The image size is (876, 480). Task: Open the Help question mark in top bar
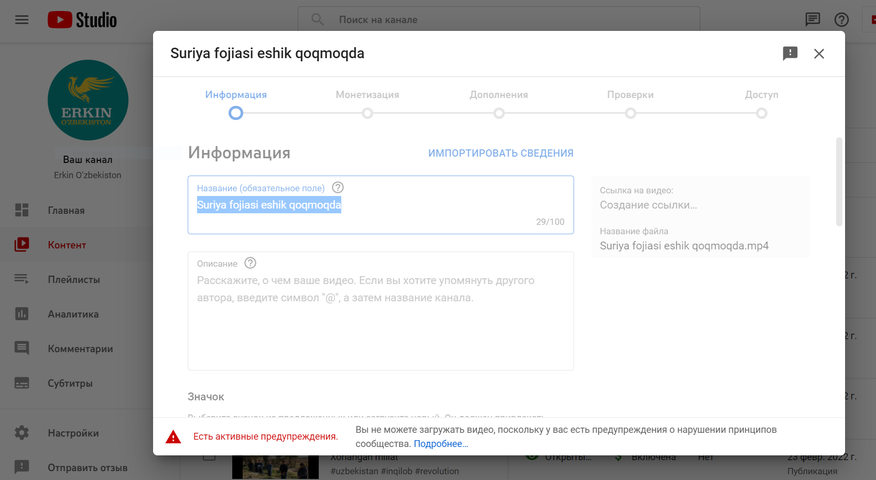pos(841,20)
